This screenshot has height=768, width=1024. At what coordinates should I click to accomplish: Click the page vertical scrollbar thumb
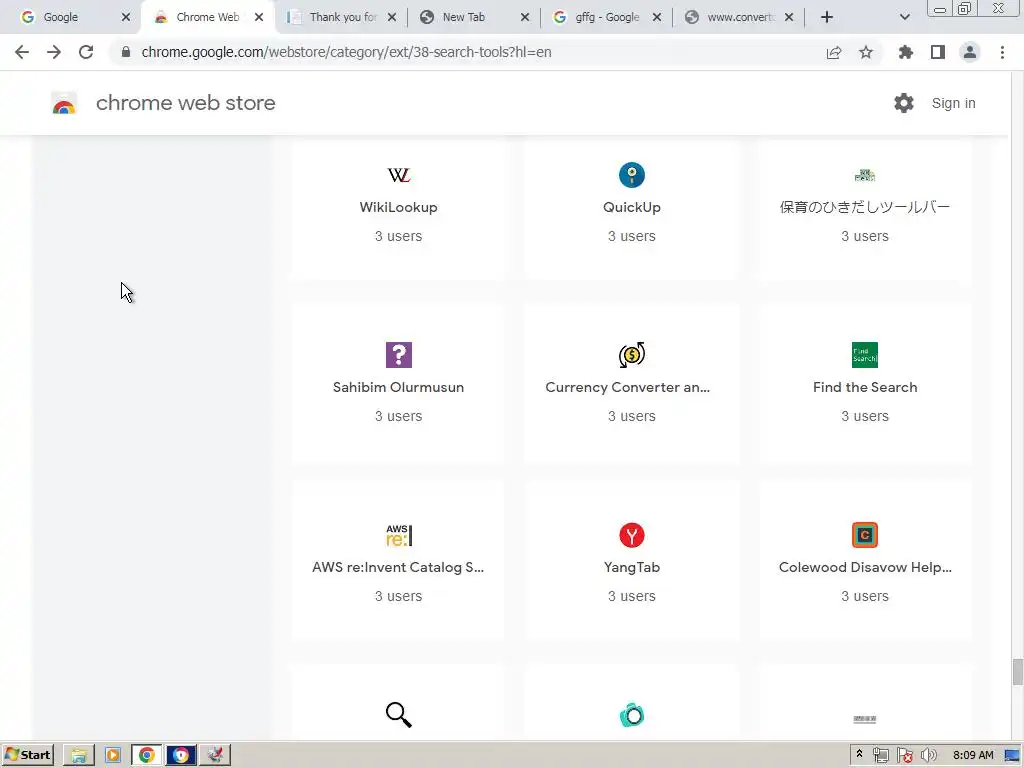tap(1017, 673)
